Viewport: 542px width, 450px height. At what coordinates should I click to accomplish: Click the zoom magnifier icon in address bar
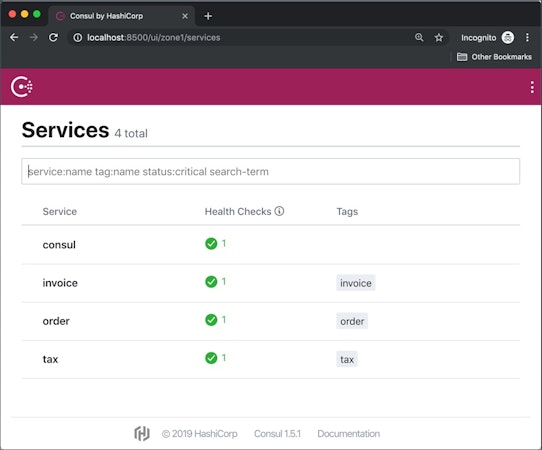pos(419,37)
